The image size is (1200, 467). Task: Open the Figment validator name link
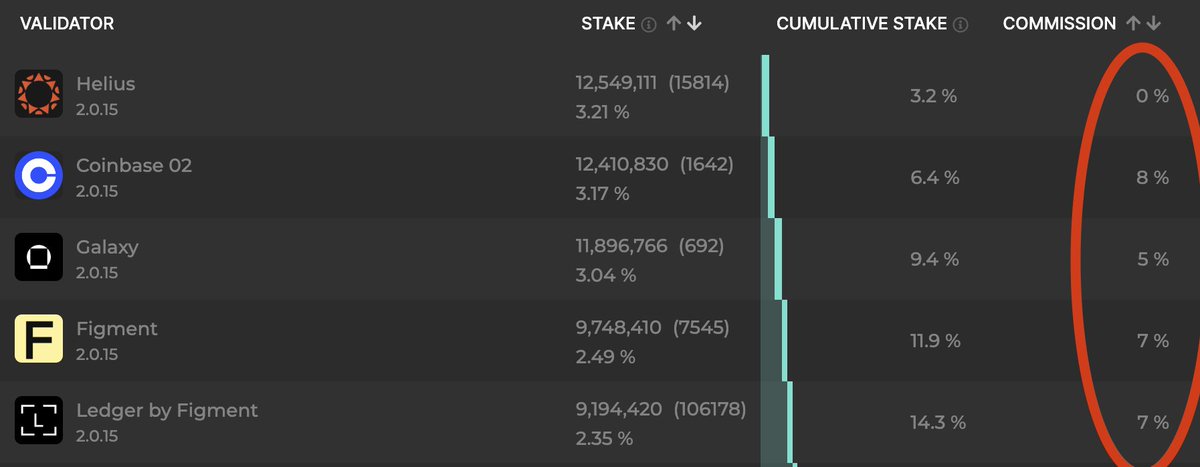[117, 328]
